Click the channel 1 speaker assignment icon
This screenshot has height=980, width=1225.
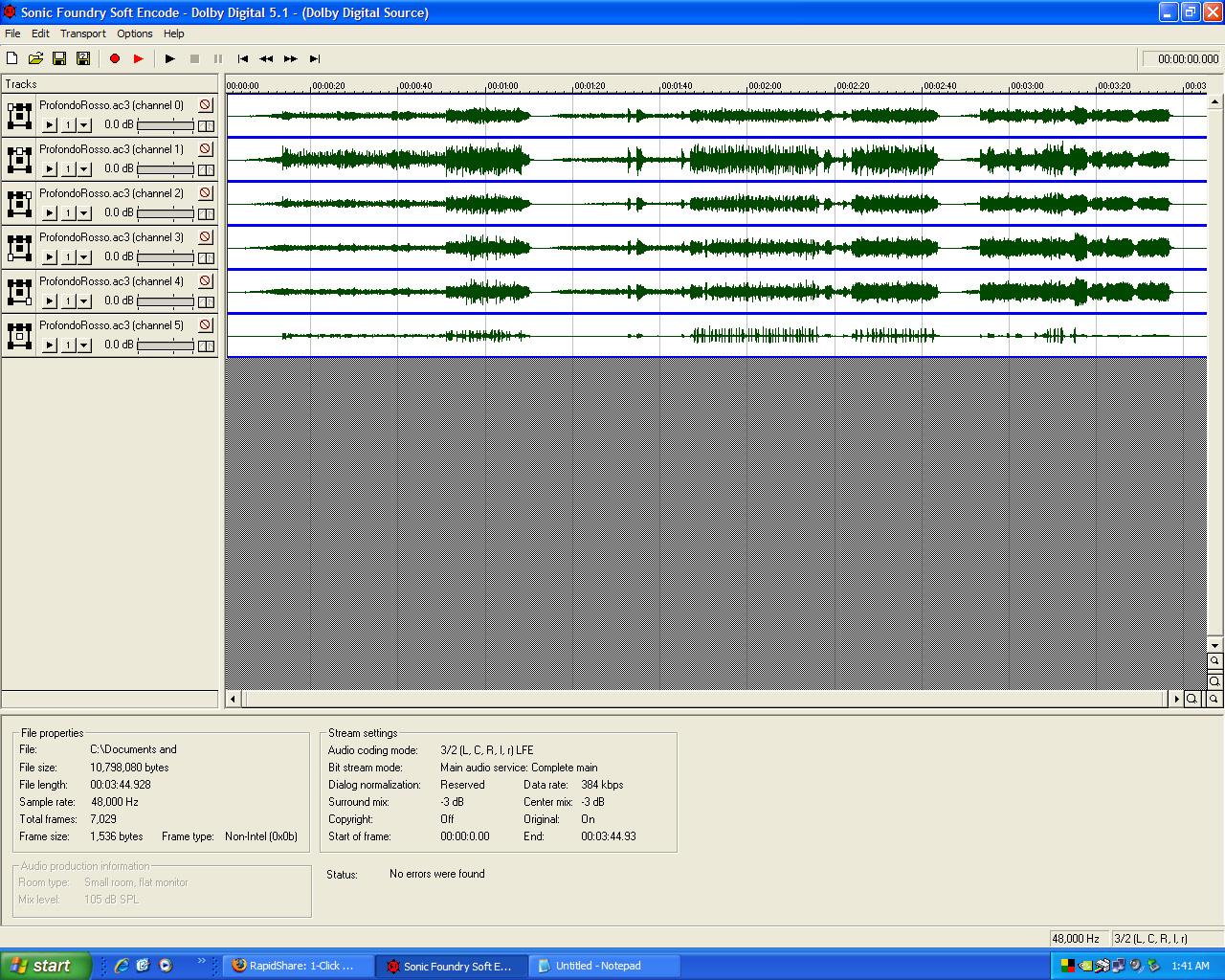click(19, 160)
